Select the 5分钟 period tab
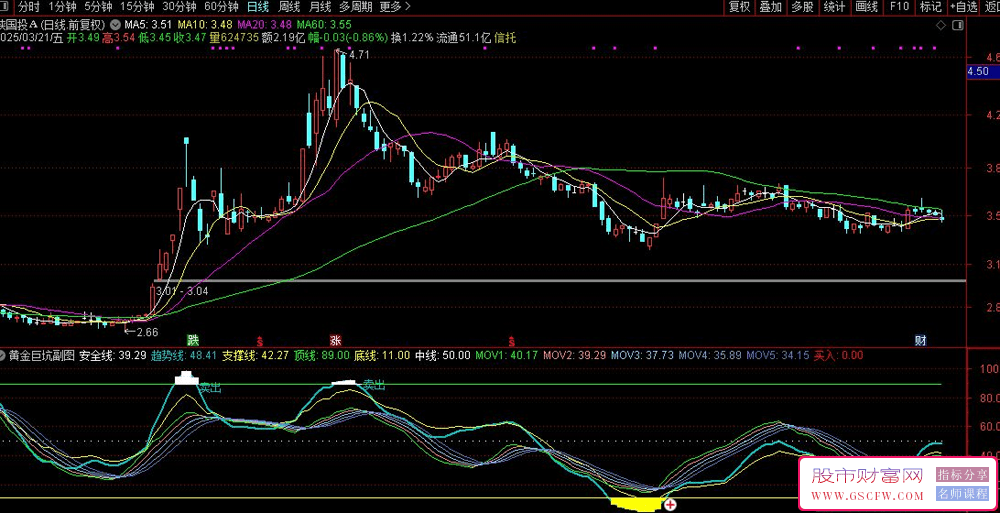Image resolution: width=1000 pixels, height=513 pixels. [x=97, y=7]
